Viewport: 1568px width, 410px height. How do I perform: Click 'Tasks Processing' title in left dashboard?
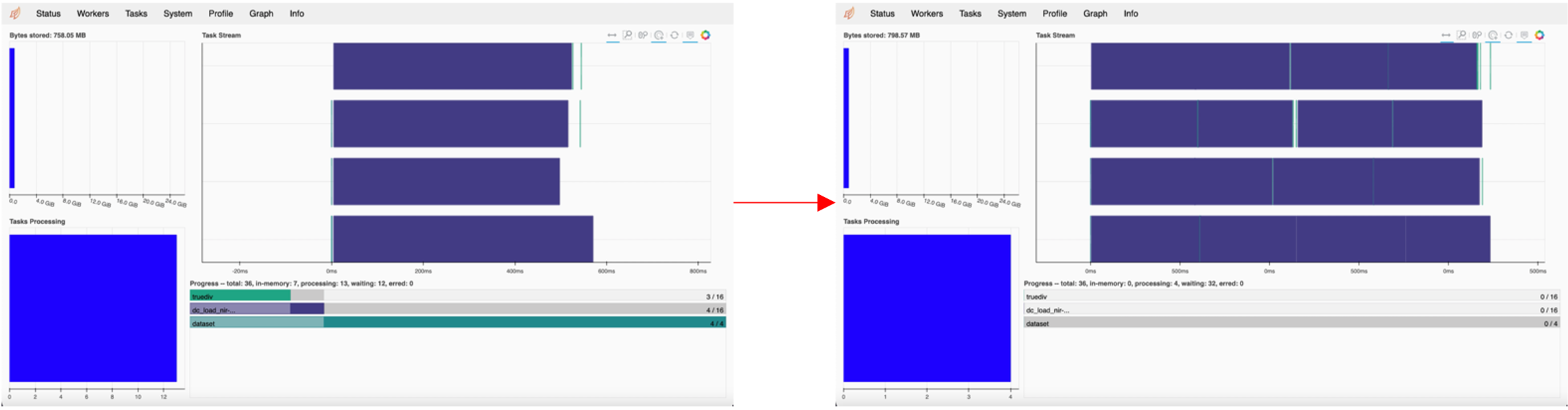tap(37, 222)
